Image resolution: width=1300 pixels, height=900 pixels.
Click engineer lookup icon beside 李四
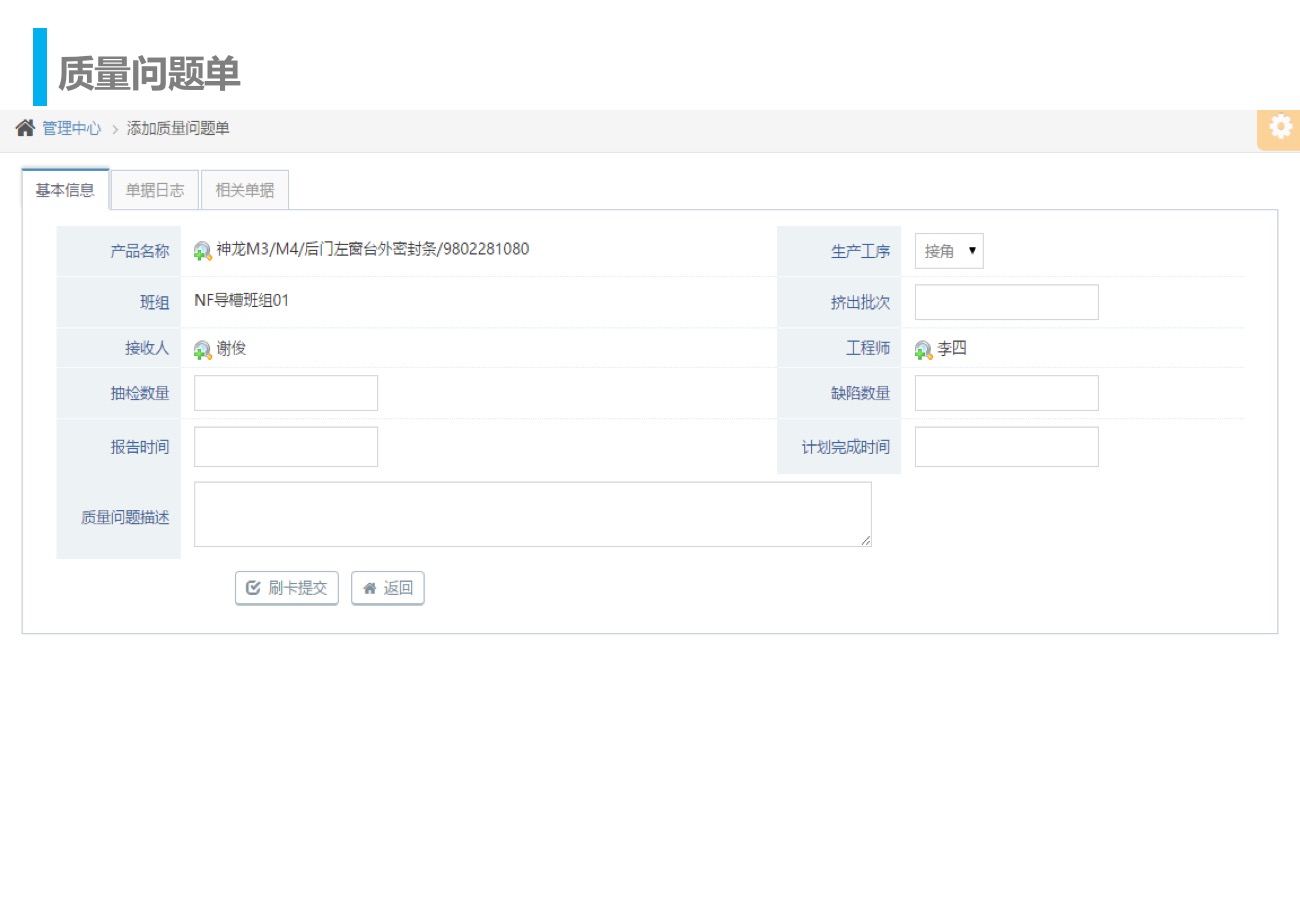[923, 350]
